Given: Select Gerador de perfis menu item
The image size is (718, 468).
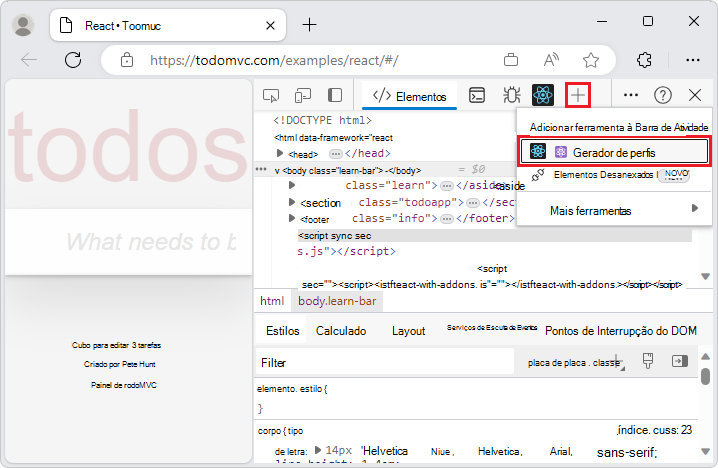Looking at the screenshot, I should [614, 152].
